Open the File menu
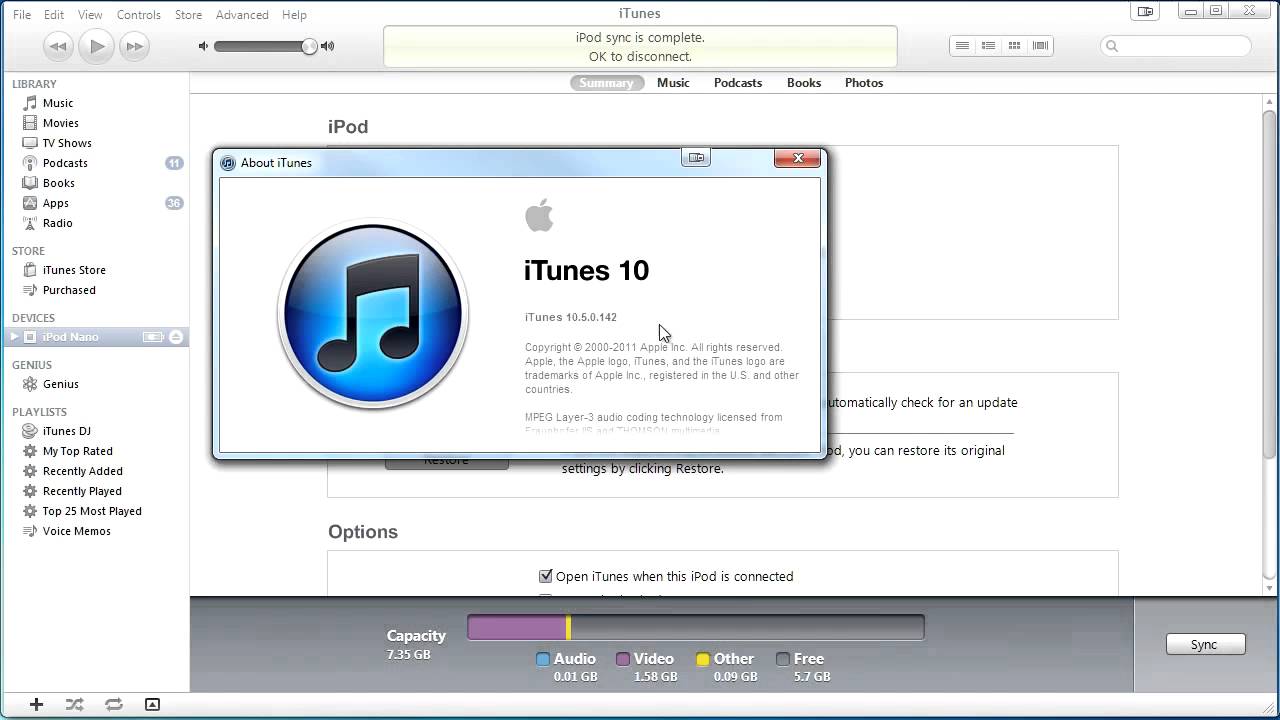The height and width of the screenshot is (720, 1280). coord(21,15)
